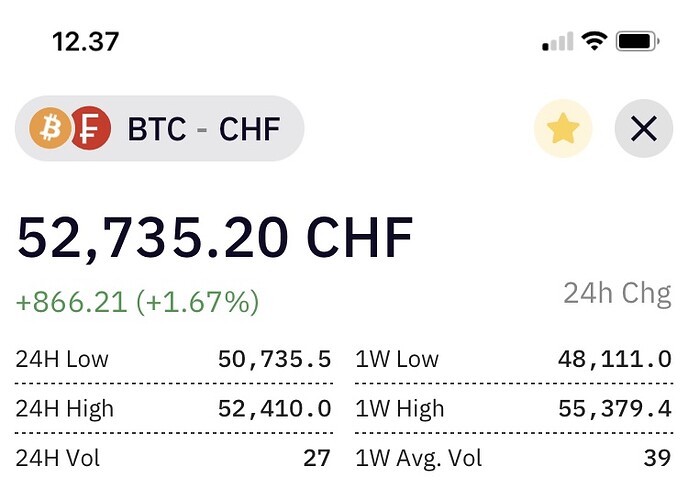
Task: Tap the 24H Vol row
Action: [x=173, y=458]
